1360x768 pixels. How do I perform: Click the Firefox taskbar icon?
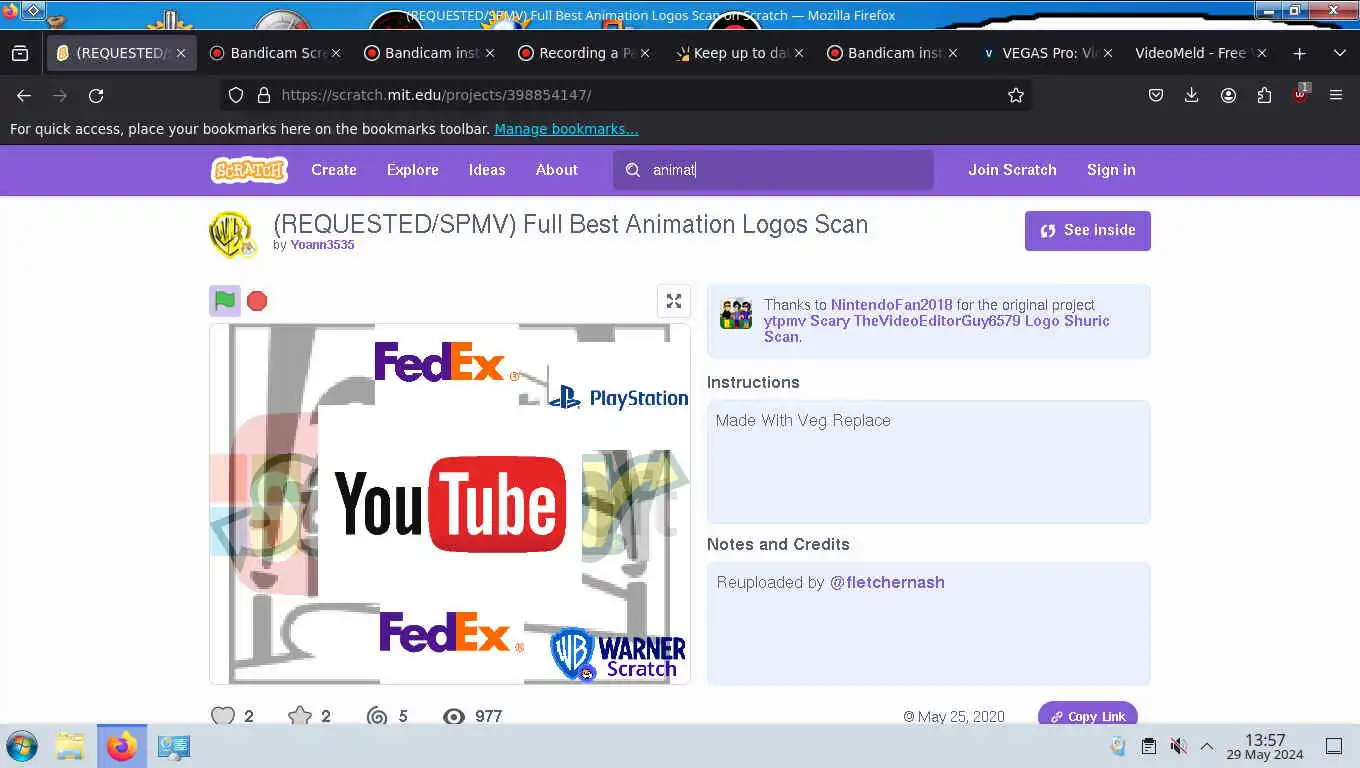pos(122,746)
